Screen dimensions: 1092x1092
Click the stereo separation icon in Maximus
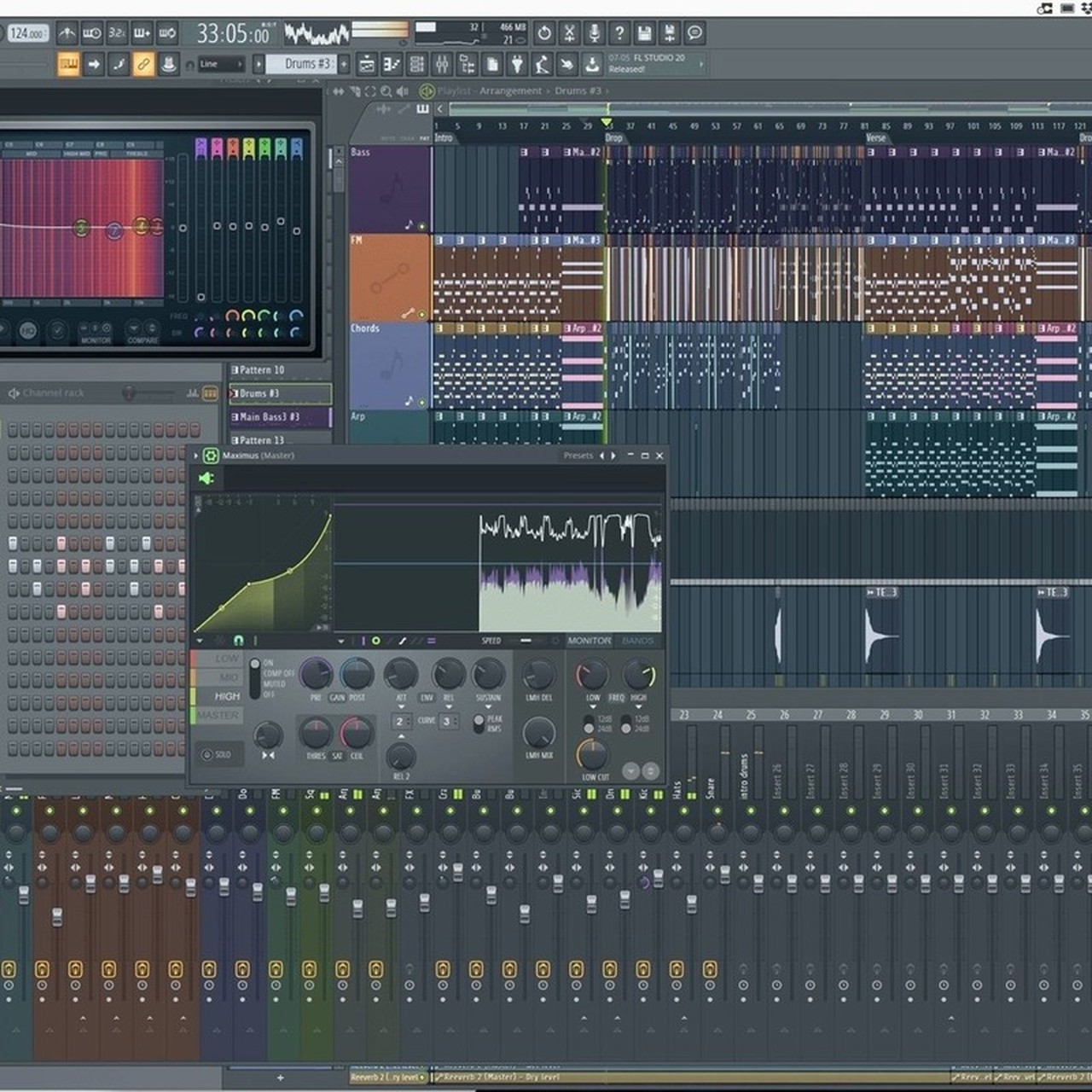(x=268, y=756)
